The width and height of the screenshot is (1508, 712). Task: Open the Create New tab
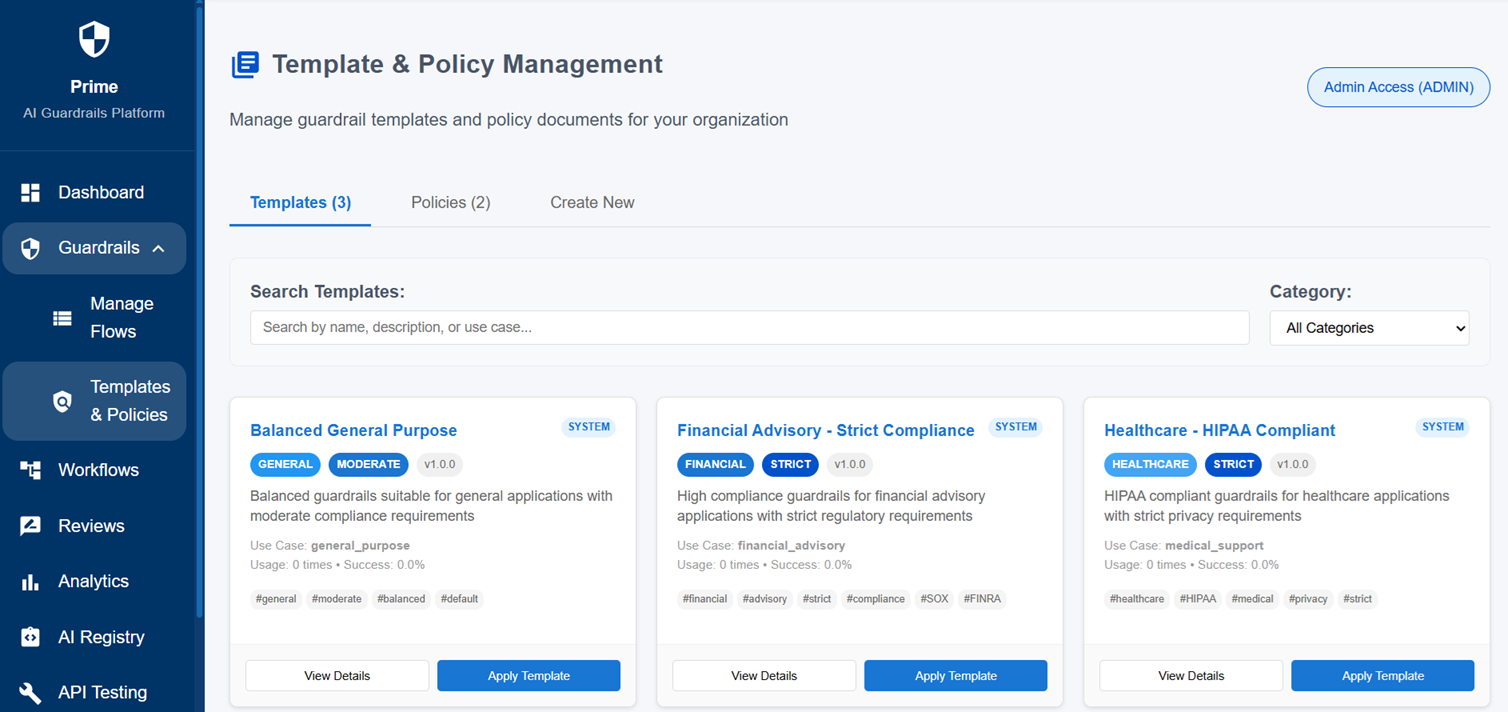pos(592,203)
